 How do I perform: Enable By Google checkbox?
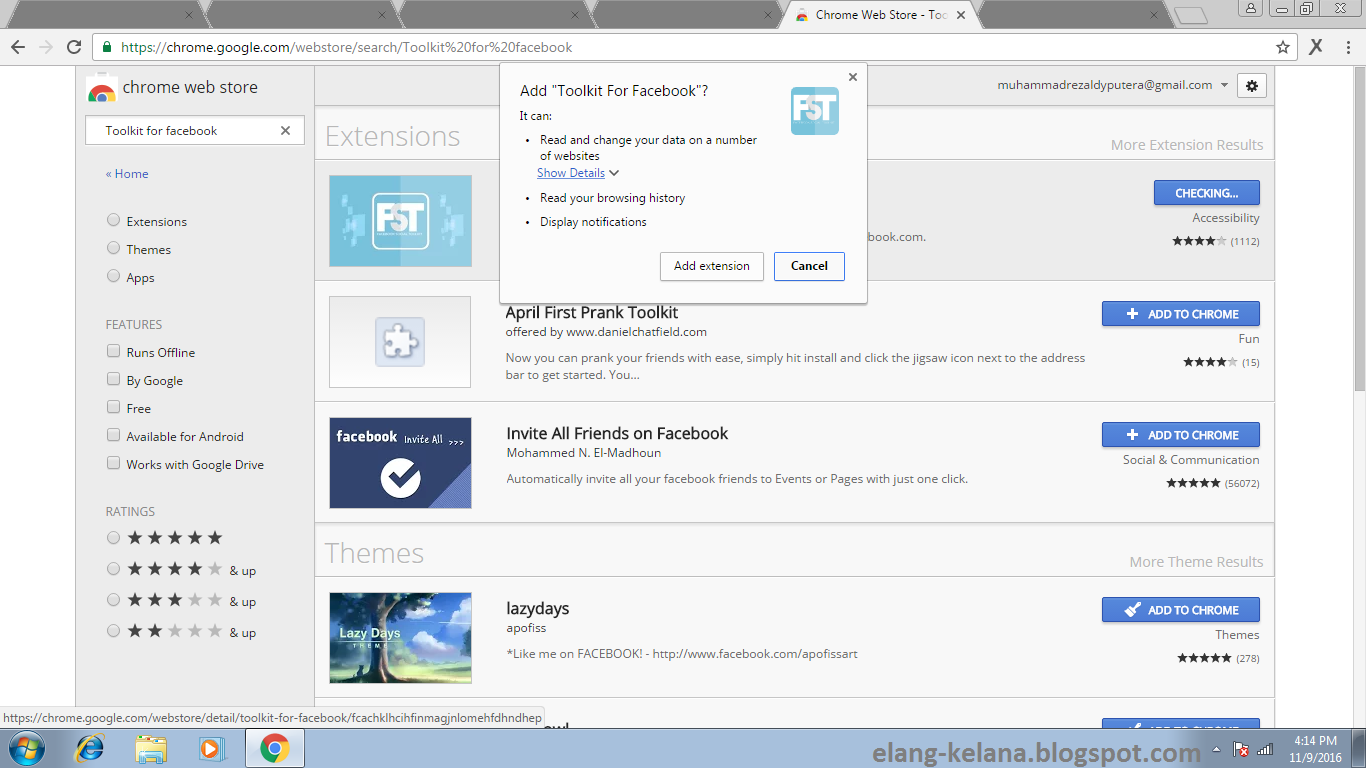113,379
